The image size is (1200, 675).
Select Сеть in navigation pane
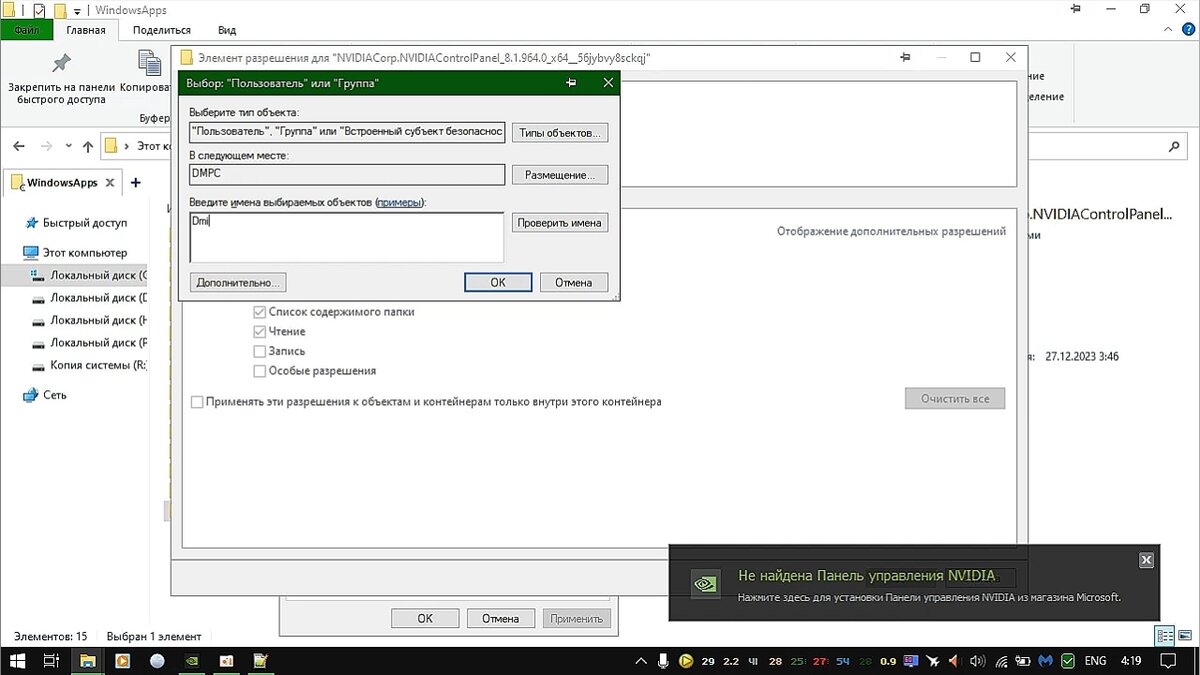(x=45, y=395)
